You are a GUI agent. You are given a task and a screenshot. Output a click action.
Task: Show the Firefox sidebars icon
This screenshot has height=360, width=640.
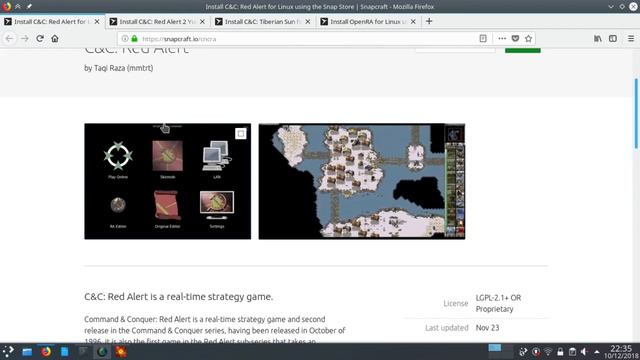click(x=613, y=38)
